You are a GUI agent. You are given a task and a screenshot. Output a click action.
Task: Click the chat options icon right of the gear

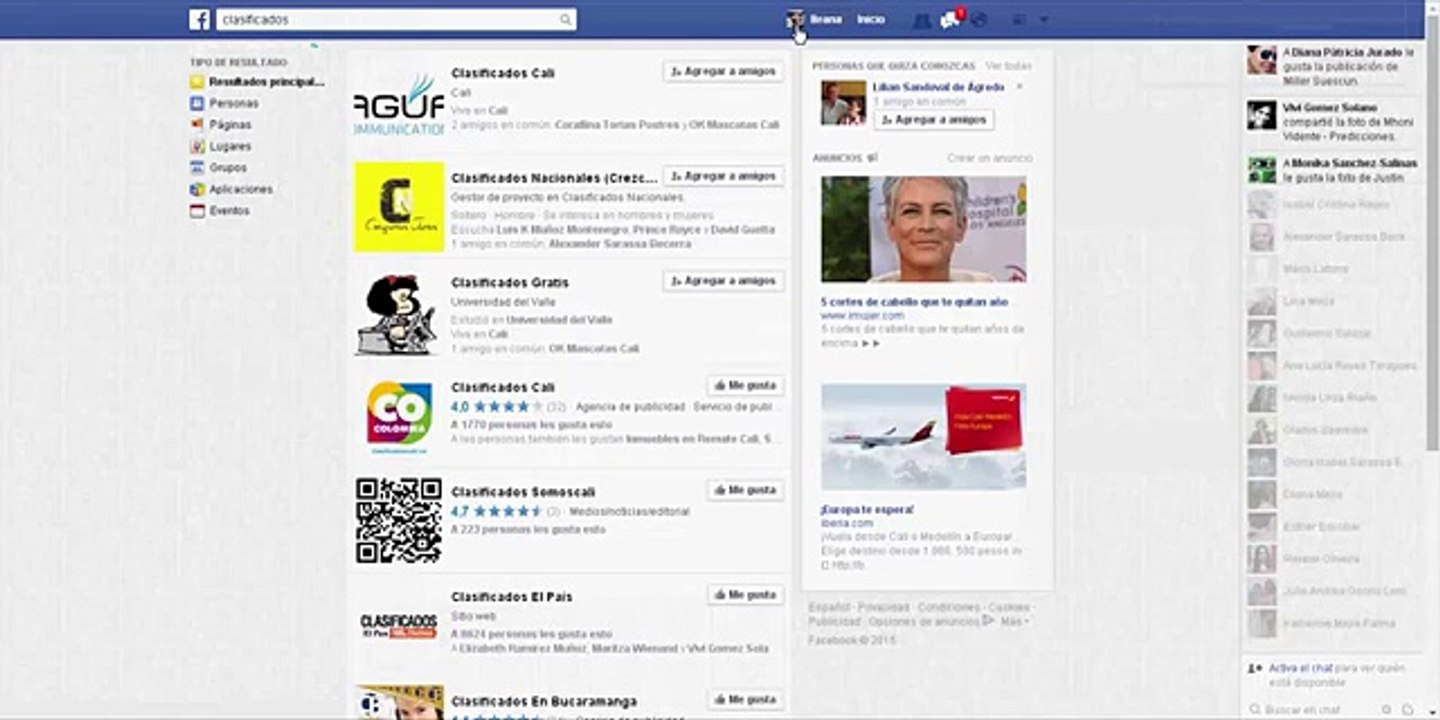1407,709
